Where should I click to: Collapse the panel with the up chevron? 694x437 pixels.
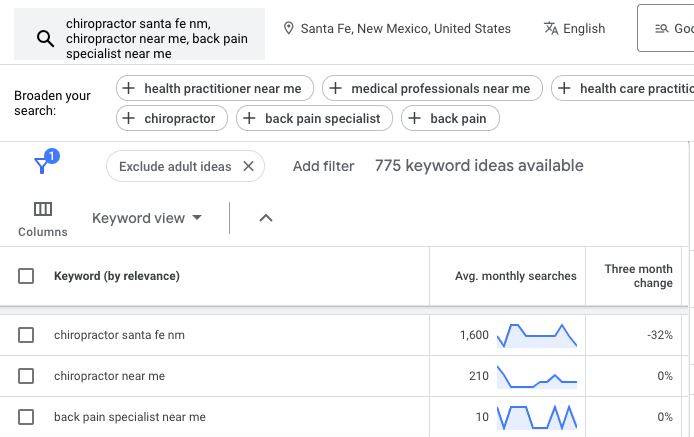coord(266,218)
